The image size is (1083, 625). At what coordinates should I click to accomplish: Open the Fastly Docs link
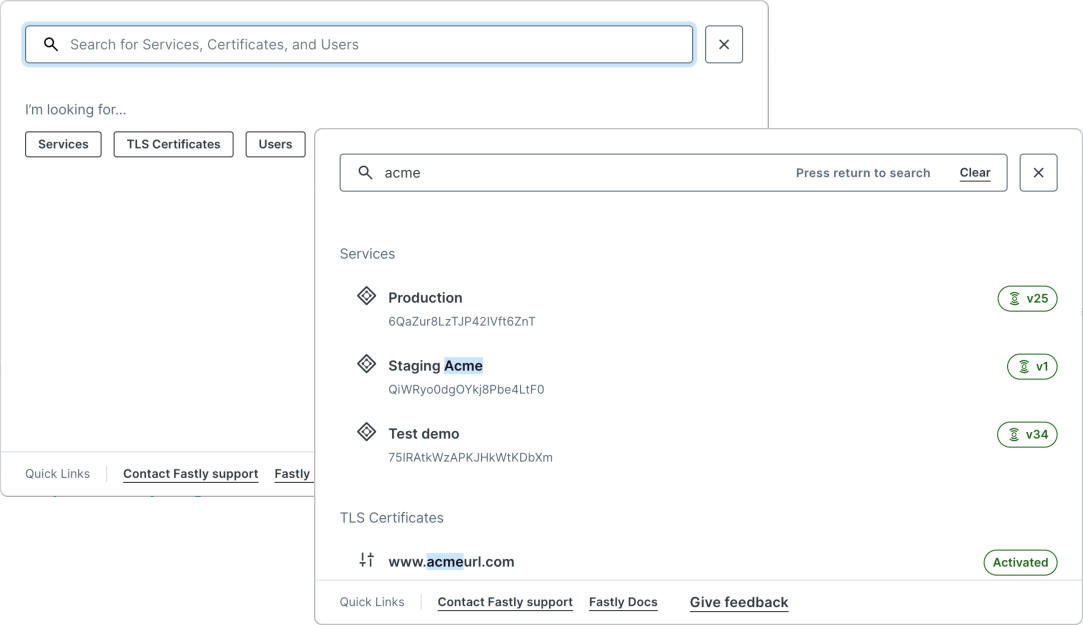click(623, 601)
